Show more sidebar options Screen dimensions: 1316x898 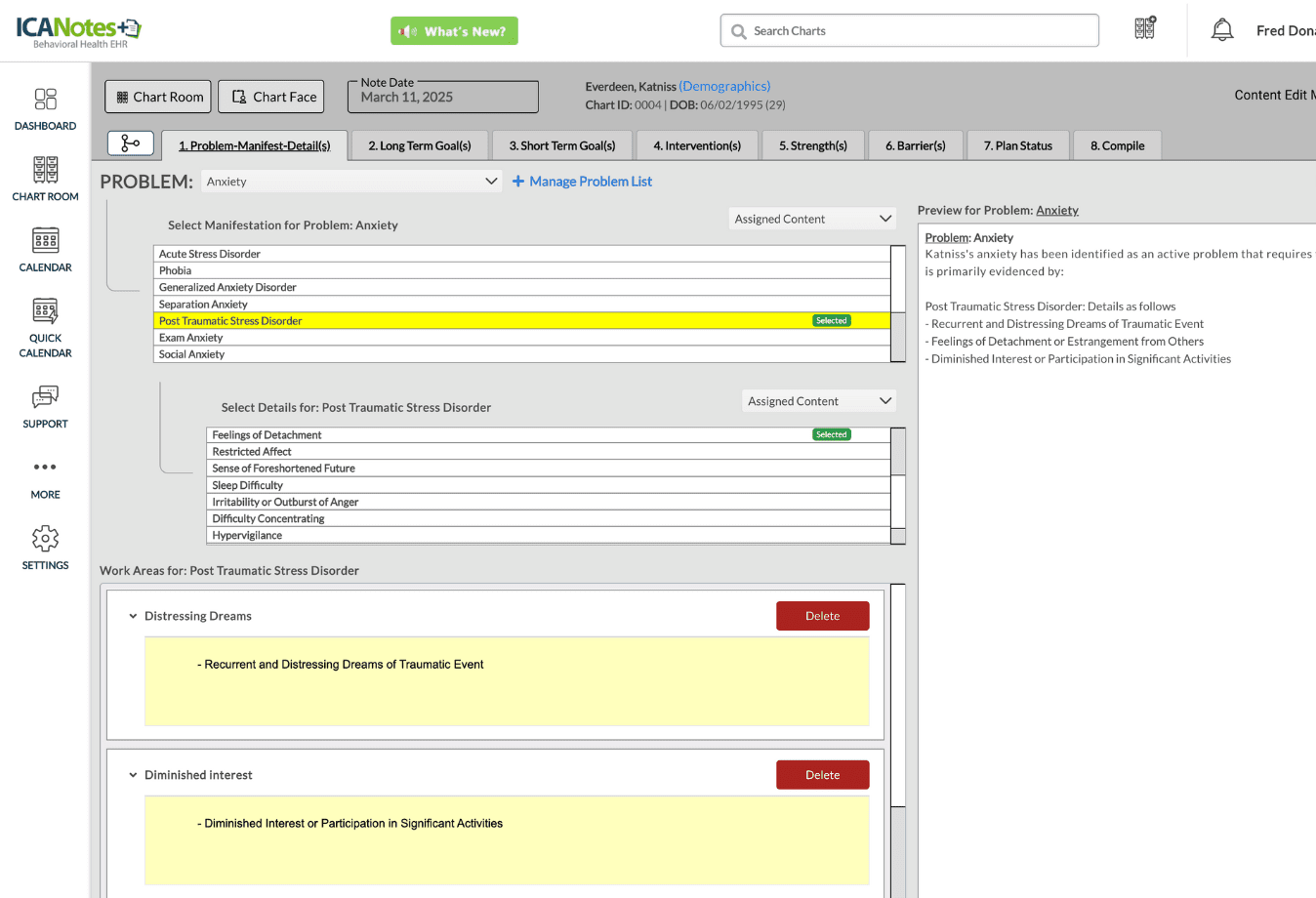click(45, 477)
